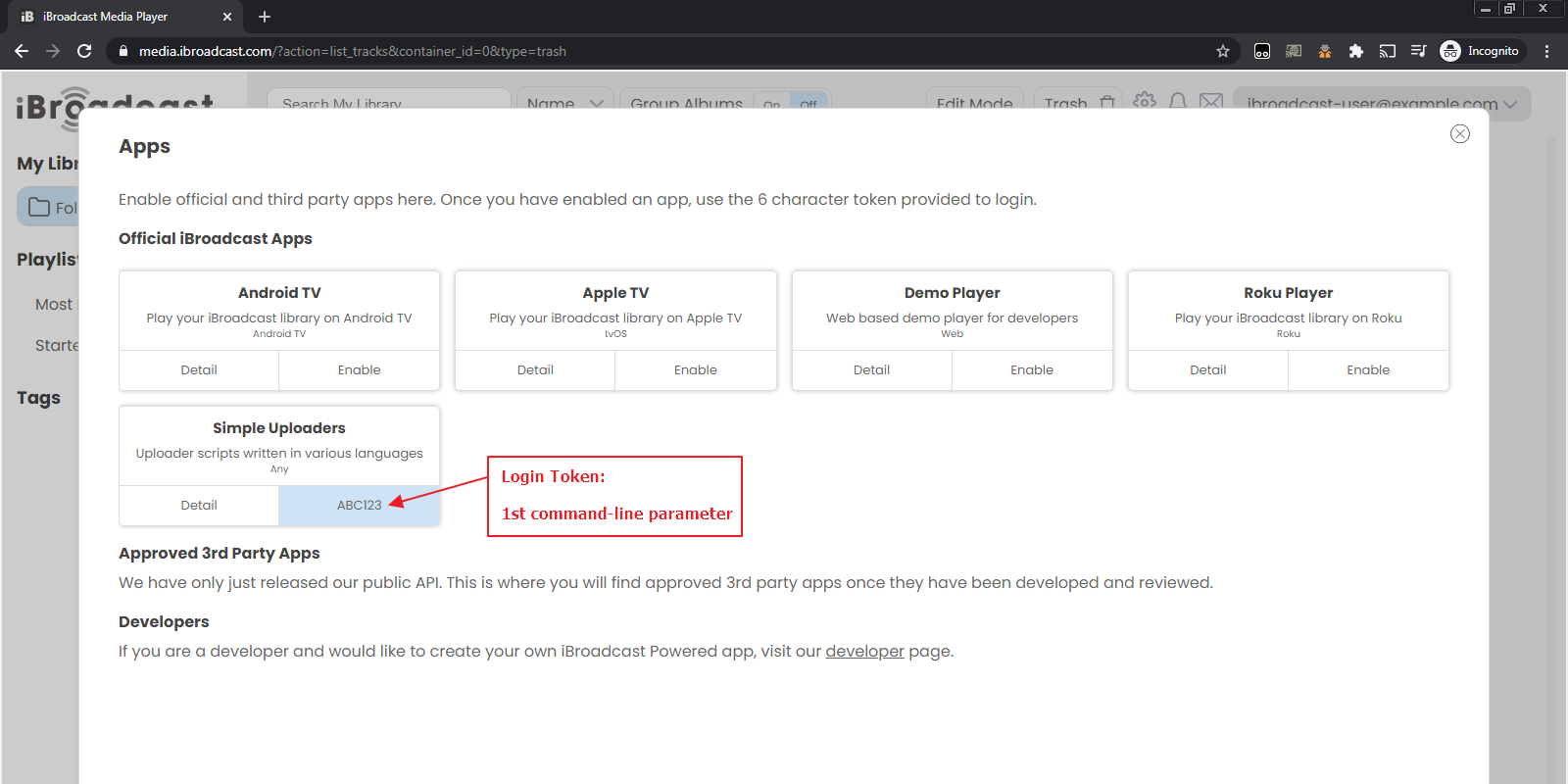Click the Cast media icon in toolbar

coord(1388,51)
